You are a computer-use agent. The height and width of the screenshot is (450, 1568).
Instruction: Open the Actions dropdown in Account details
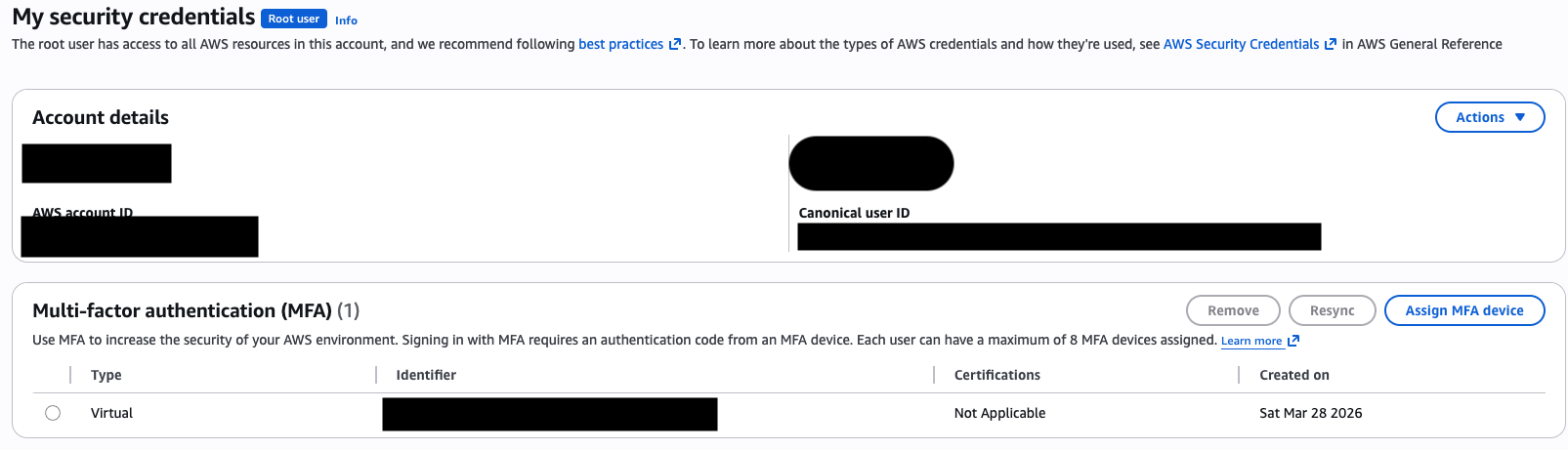(1489, 117)
